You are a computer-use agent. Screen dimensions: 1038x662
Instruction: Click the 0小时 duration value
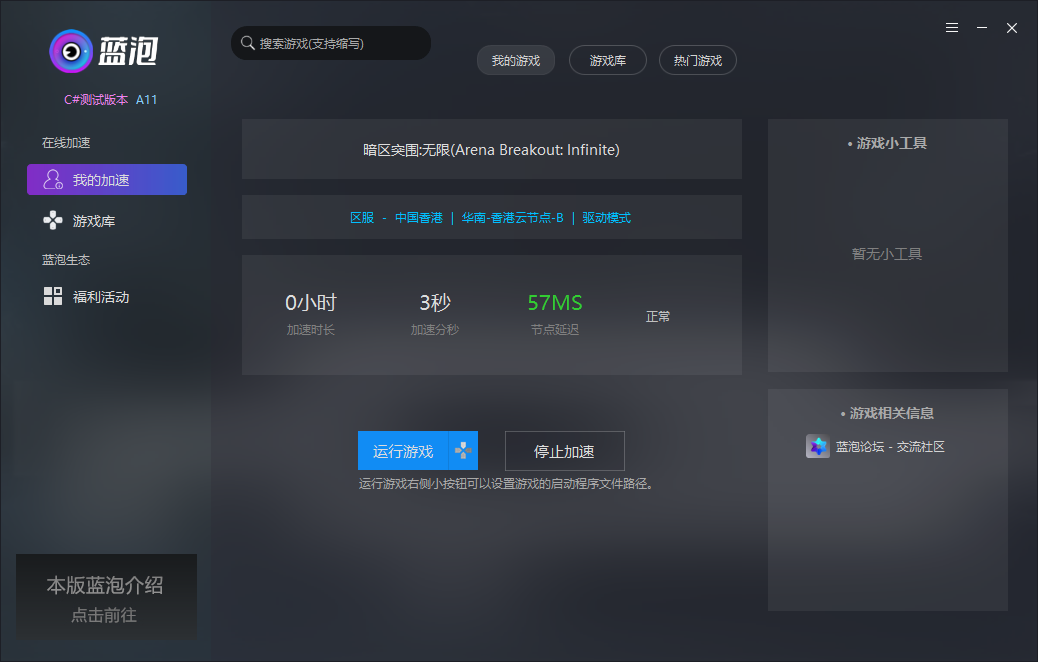click(310, 303)
